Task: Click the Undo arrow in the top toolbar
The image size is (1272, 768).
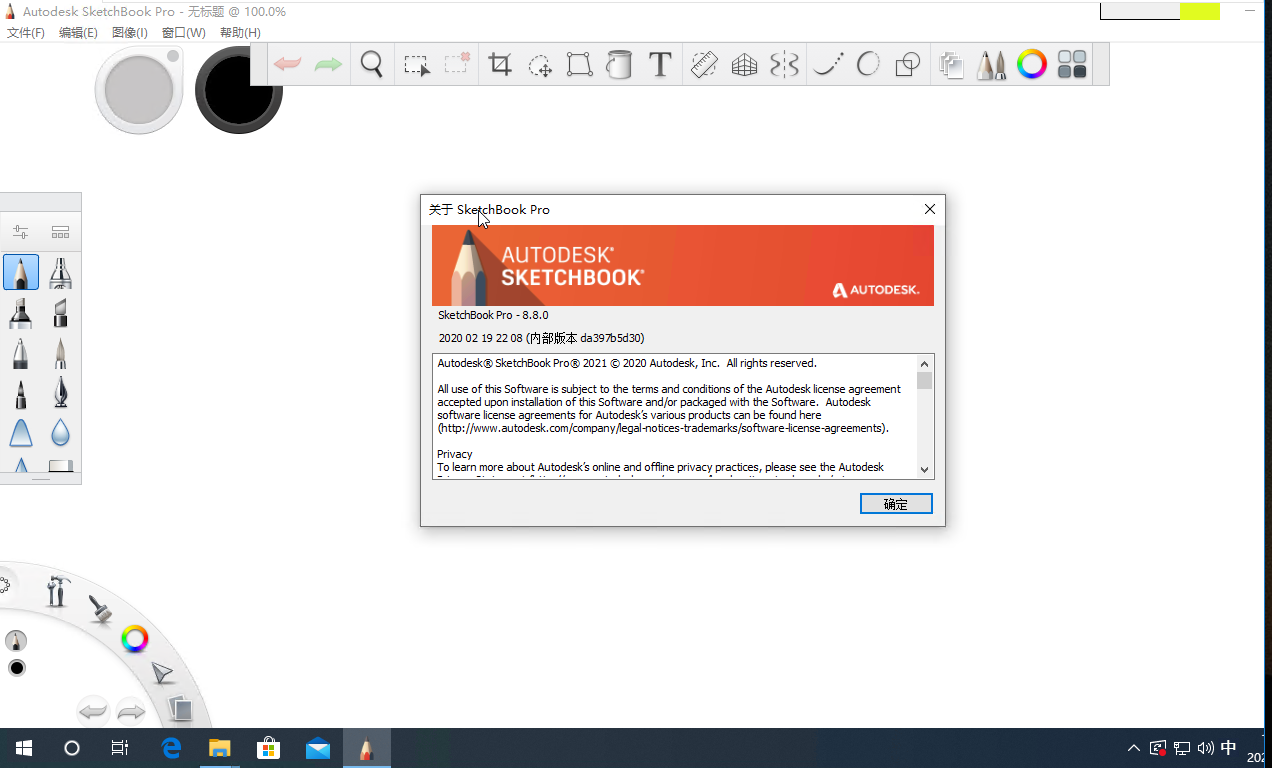Action: pos(288,65)
